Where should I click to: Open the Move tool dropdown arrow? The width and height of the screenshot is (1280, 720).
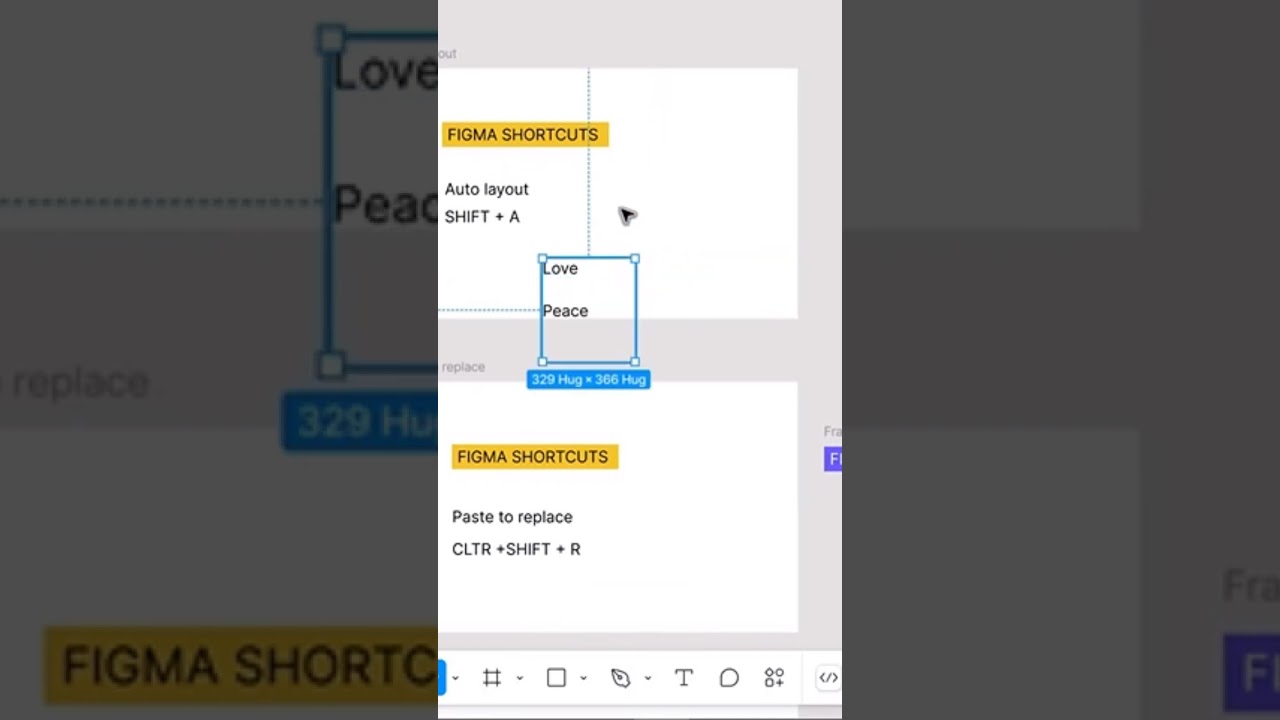(455, 679)
